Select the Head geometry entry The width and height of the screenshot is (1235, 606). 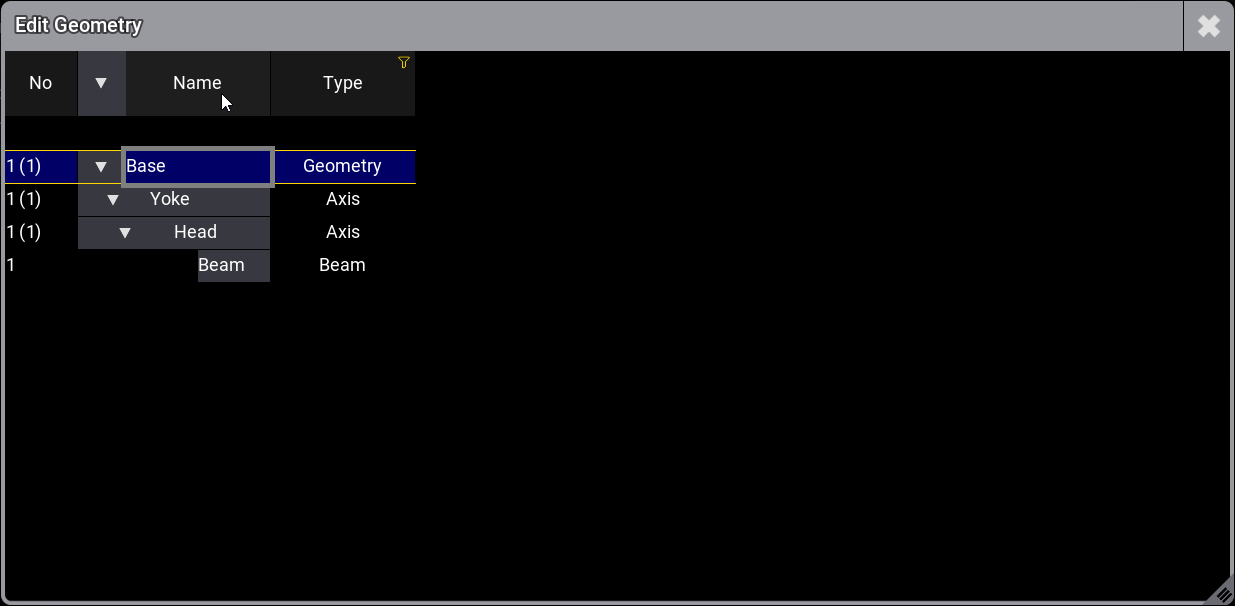tap(195, 232)
